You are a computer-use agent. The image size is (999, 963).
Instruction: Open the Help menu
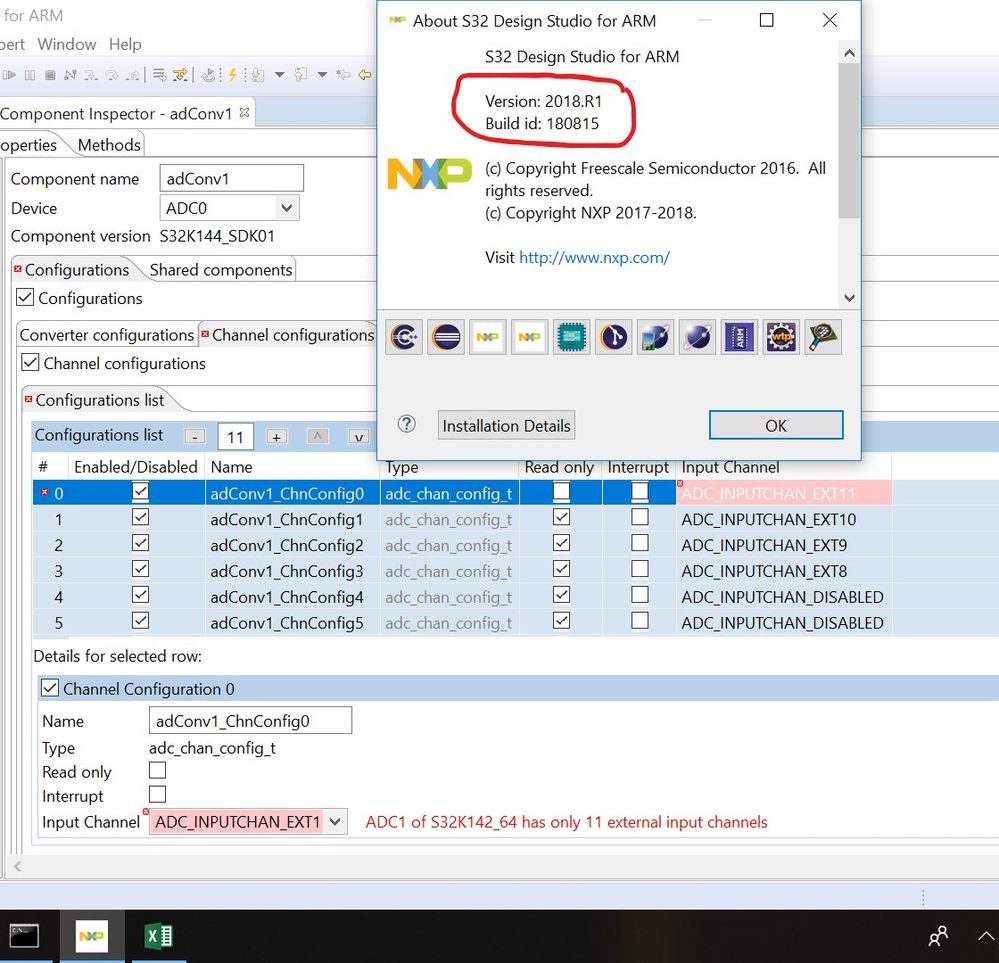[x=125, y=44]
